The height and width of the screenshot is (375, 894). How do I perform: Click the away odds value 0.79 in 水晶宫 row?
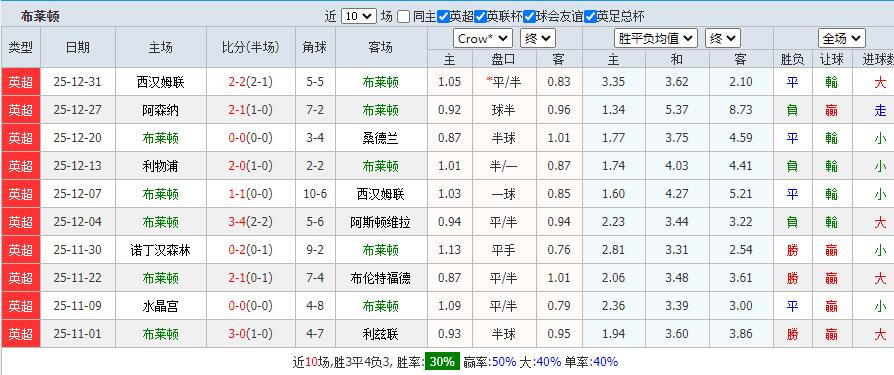coord(559,306)
